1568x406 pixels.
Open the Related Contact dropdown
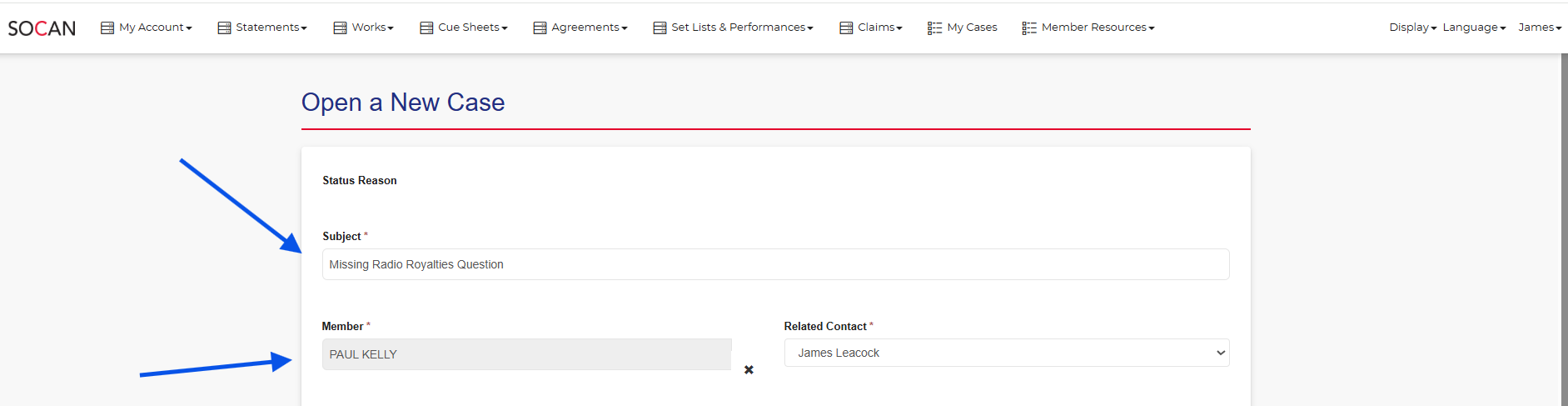1006,353
